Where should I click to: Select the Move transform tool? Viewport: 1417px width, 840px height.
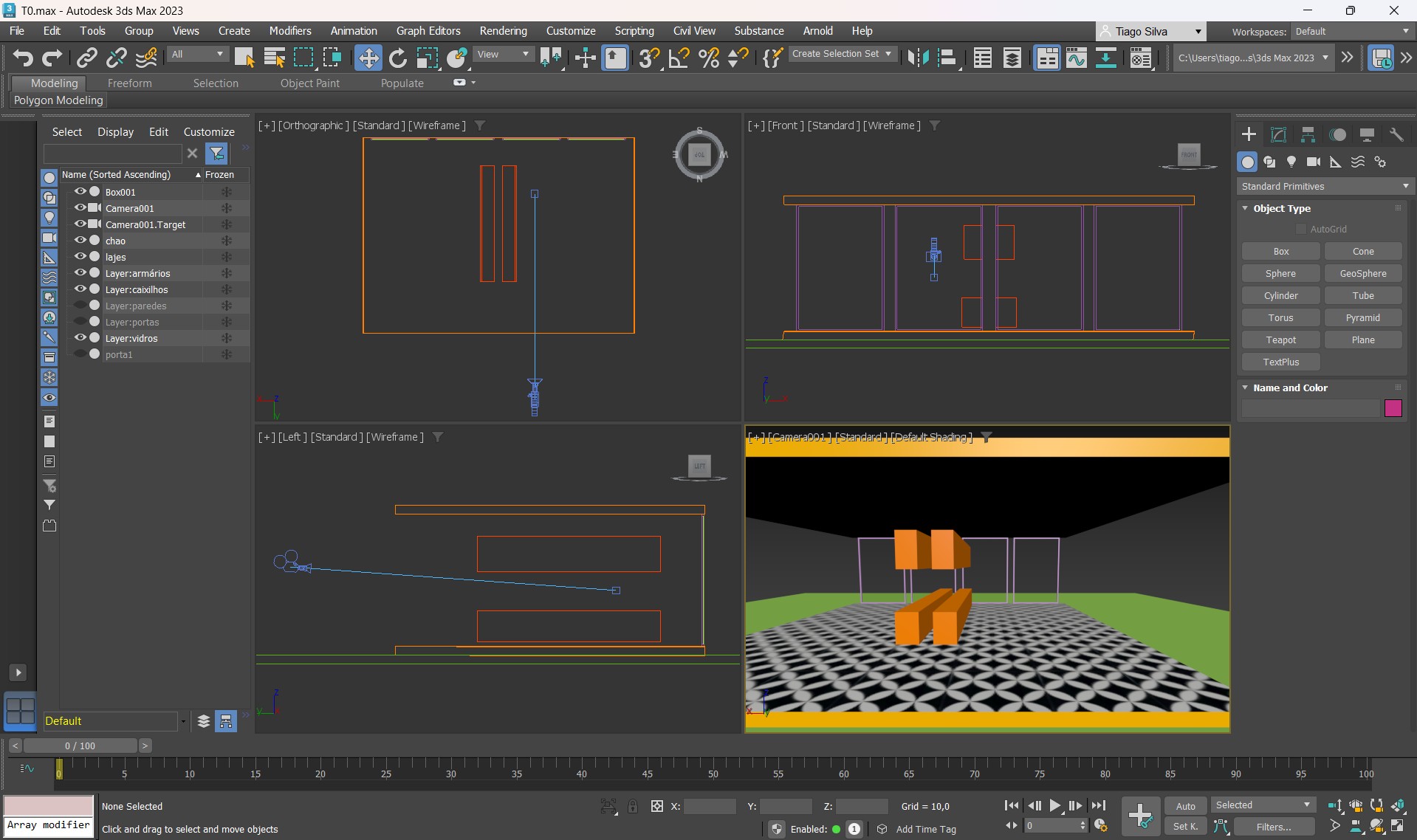pyautogui.click(x=368, y=58)
